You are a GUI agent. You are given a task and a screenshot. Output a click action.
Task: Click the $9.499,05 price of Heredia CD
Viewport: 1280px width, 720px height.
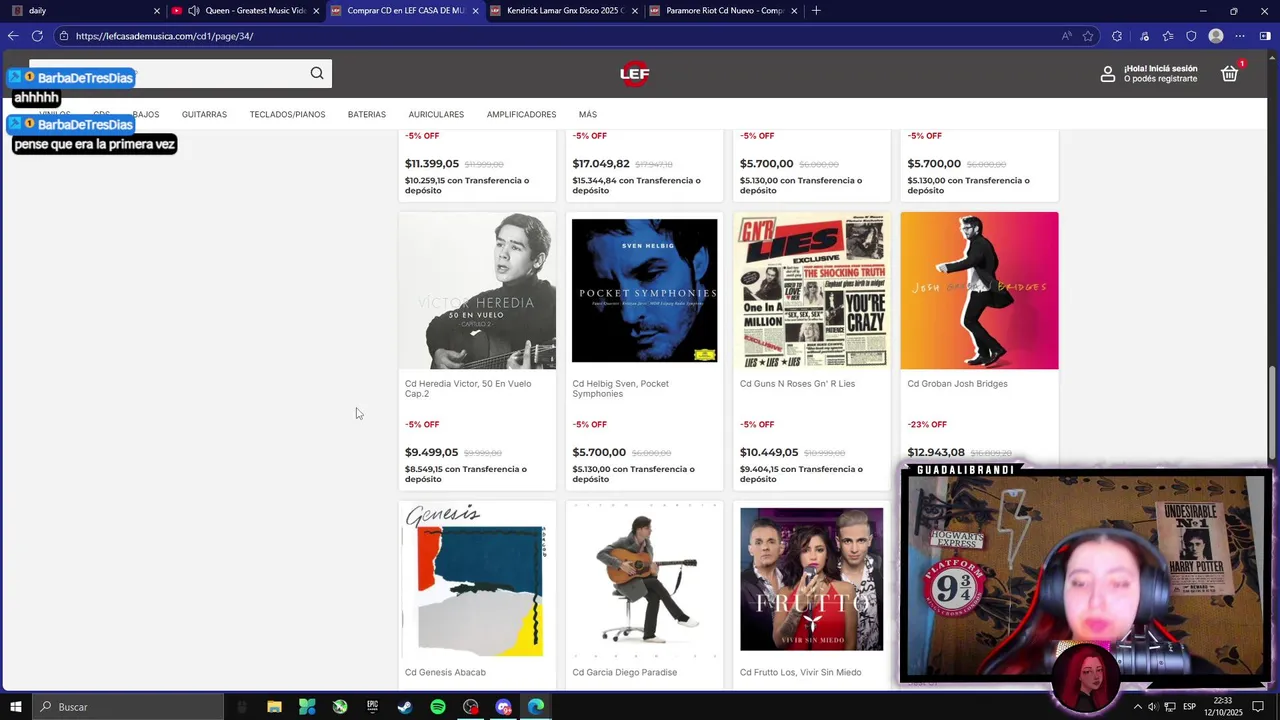point(431,453)
